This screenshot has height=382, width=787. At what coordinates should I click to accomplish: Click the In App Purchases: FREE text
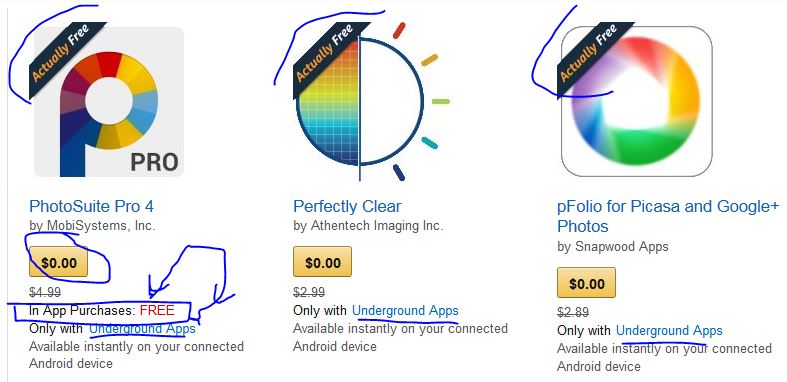(102, 311)
